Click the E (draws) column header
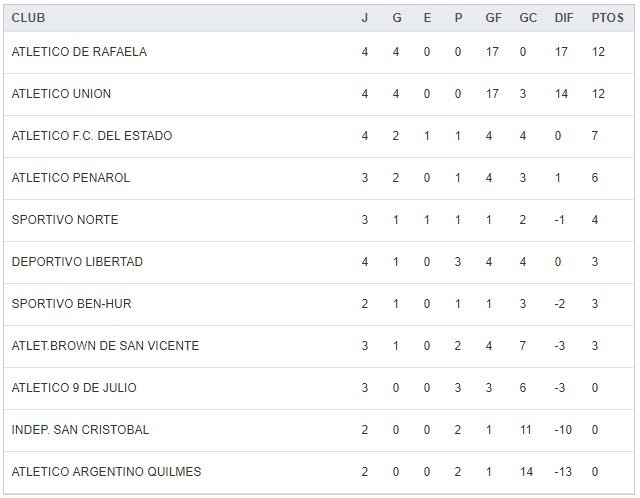 (x=427, y=18)
